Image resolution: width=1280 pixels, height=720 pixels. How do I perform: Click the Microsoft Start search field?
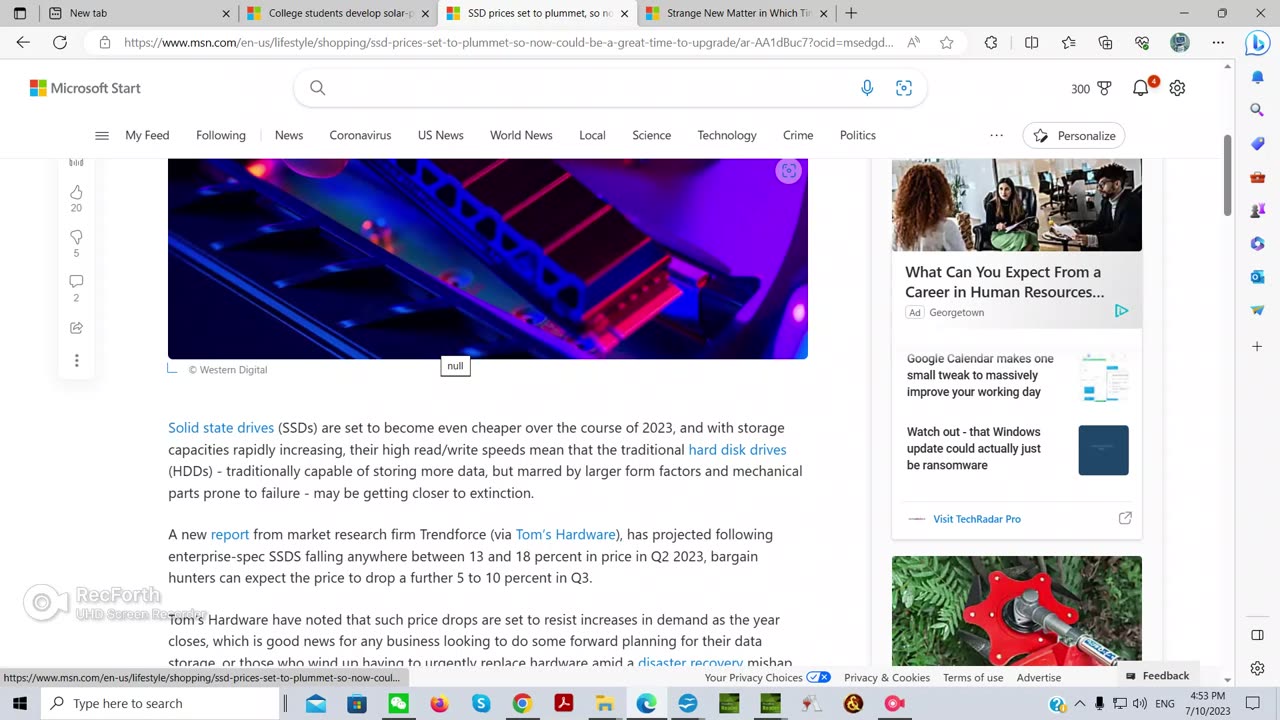610,88
